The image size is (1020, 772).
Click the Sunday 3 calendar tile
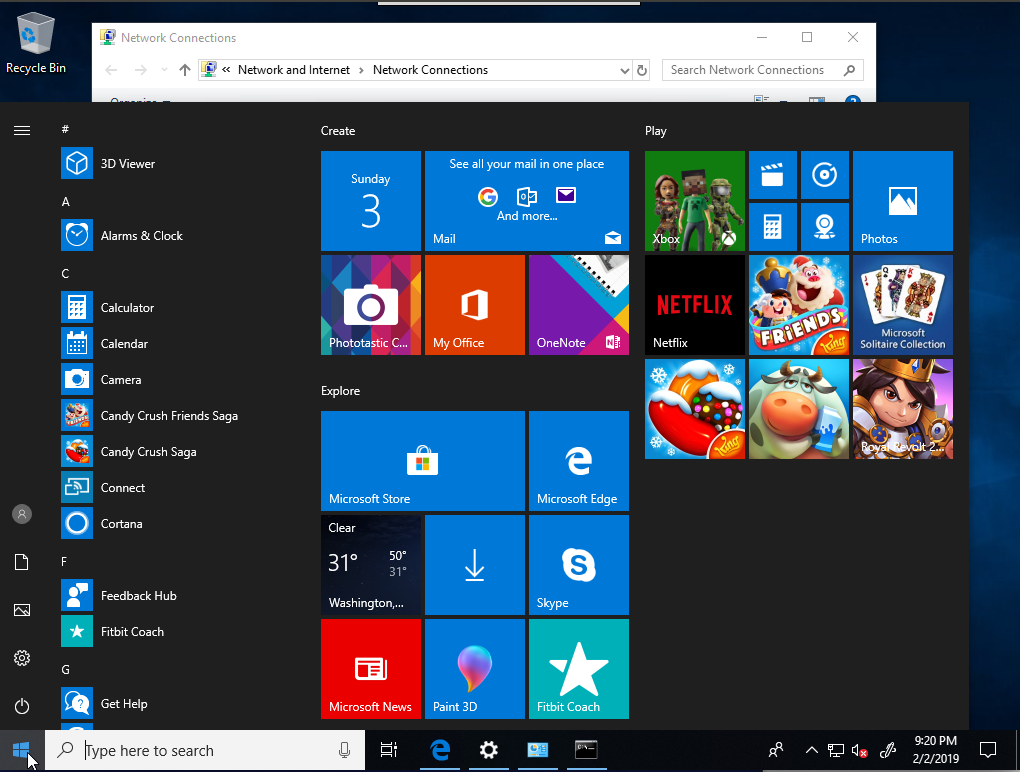[371, 201]
